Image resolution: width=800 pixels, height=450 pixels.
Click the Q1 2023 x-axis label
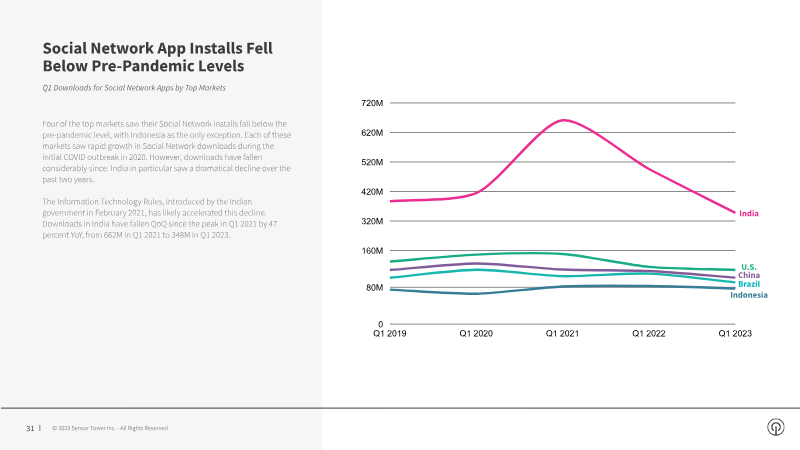[735, 333]
